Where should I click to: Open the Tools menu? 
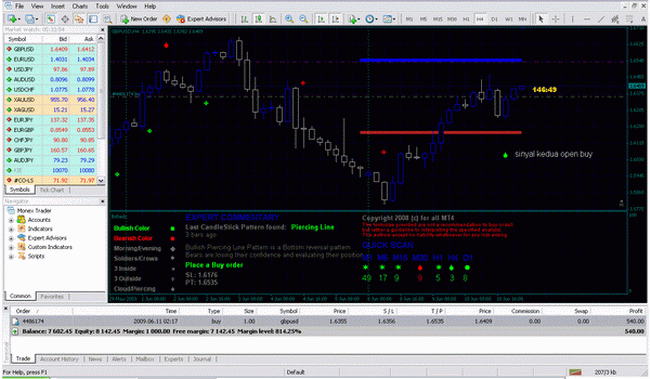(x=102, y=6)
